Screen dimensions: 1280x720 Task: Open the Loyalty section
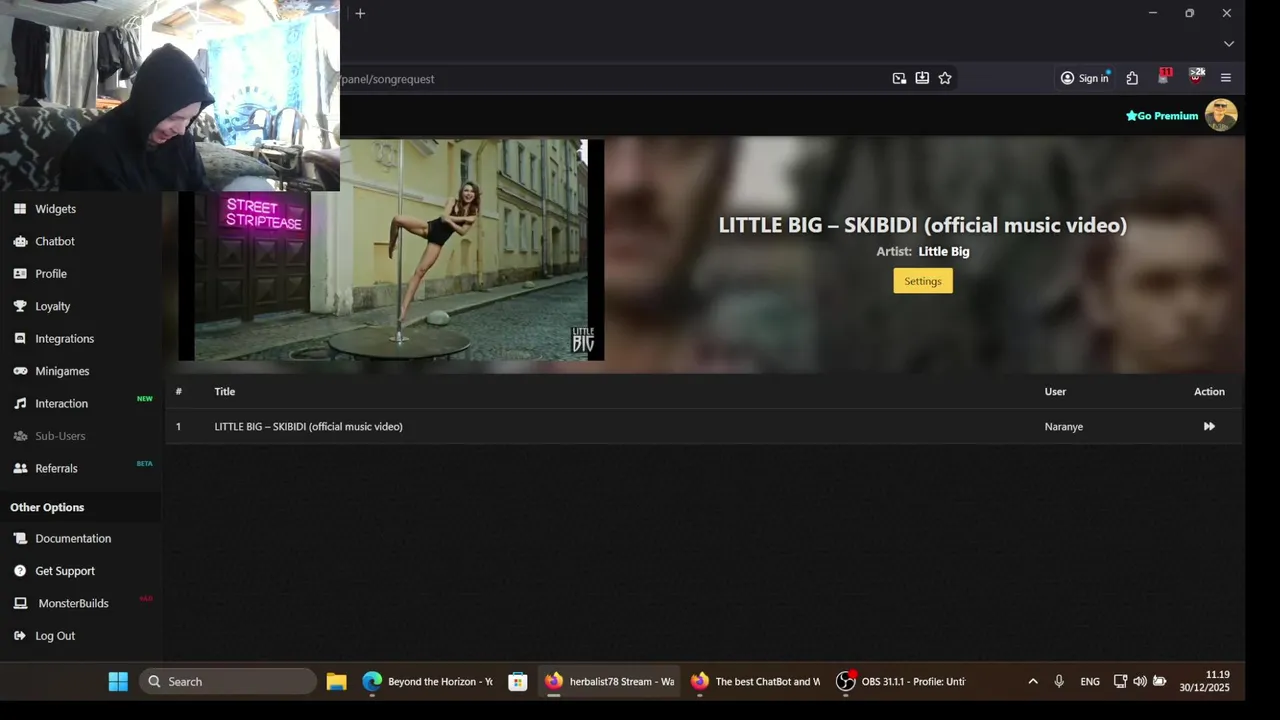pos(52,306)
